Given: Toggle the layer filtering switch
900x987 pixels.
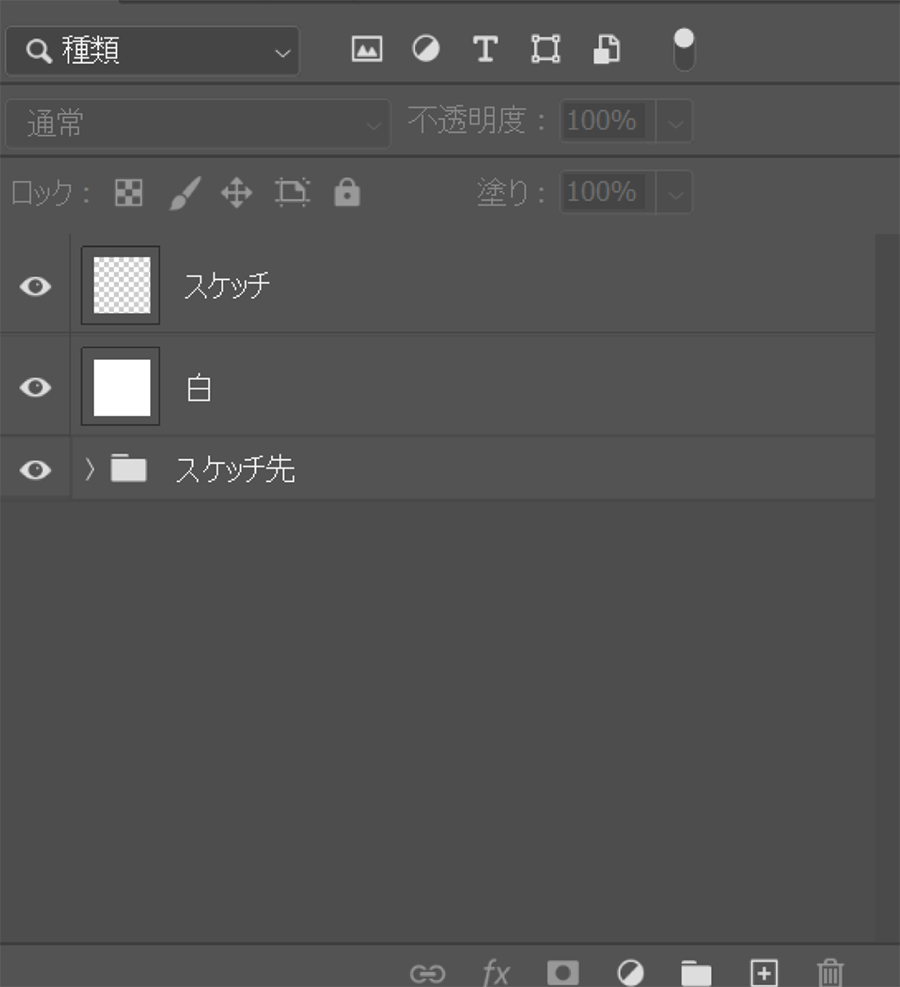Looking at the screenshot, I should [x=684, y=50].
